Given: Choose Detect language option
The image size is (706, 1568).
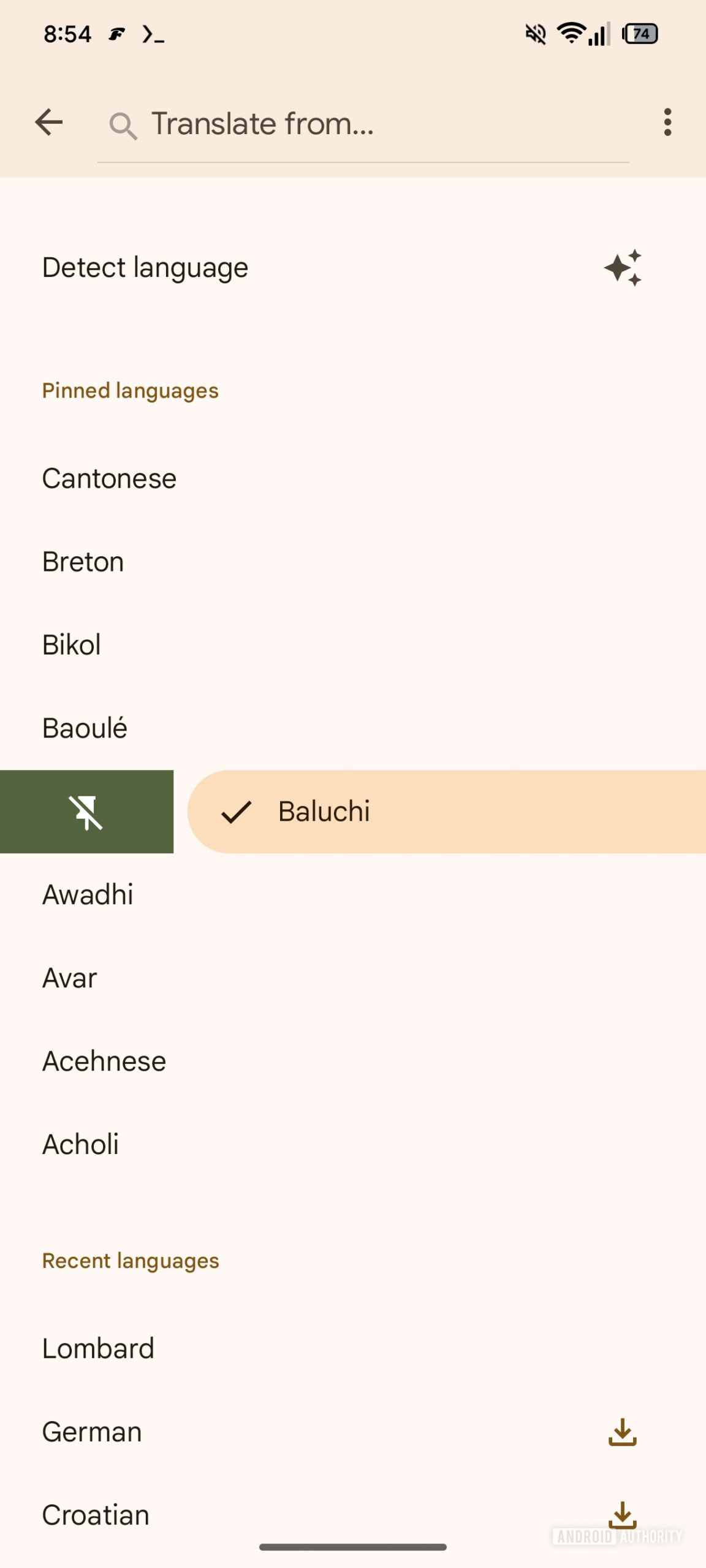Looking at the screenshot, I should click(145, 268).
